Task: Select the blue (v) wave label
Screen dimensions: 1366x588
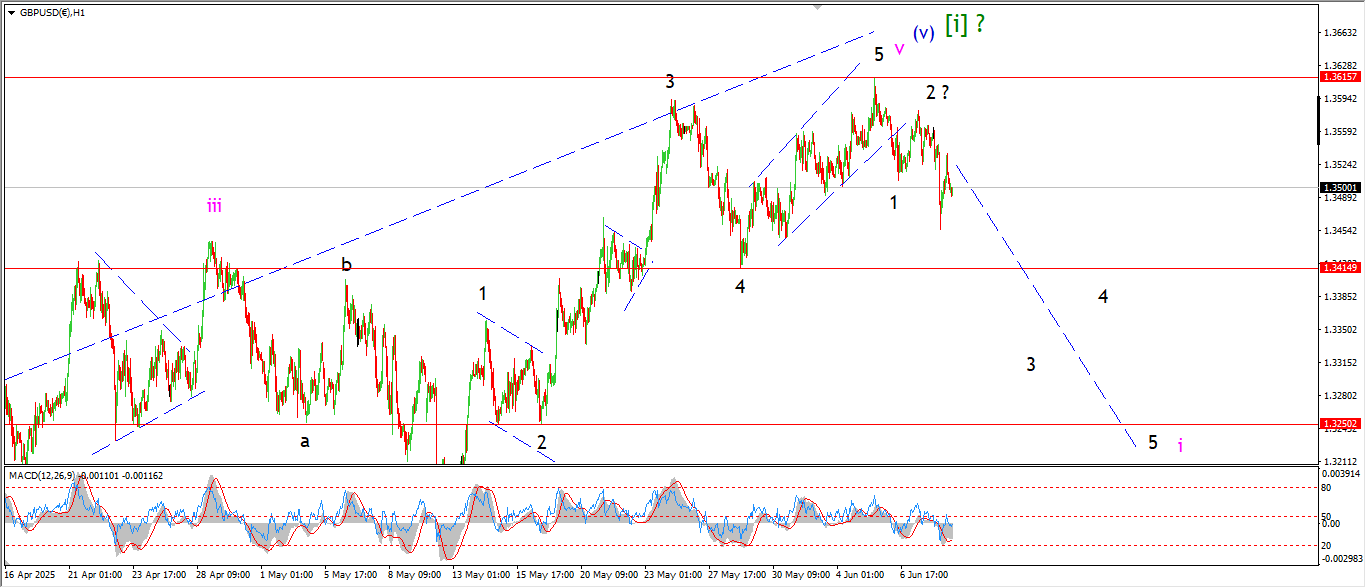Action: [x=923, y=32]
